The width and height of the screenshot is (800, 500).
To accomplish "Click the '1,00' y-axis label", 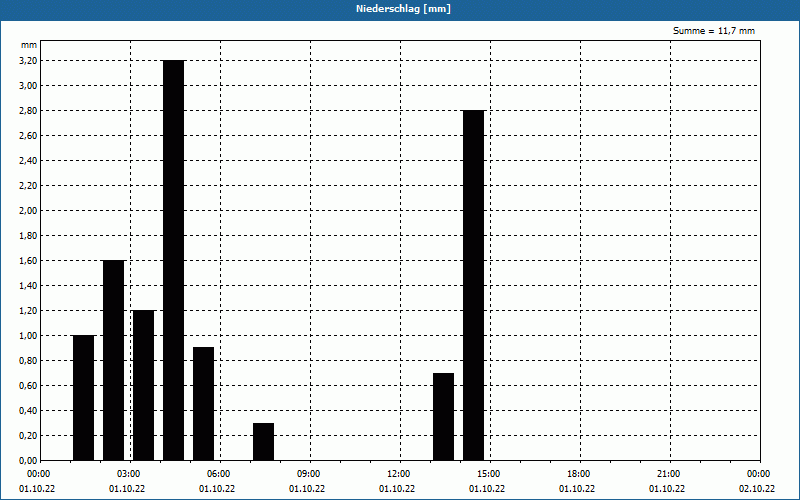I will 29,336.
